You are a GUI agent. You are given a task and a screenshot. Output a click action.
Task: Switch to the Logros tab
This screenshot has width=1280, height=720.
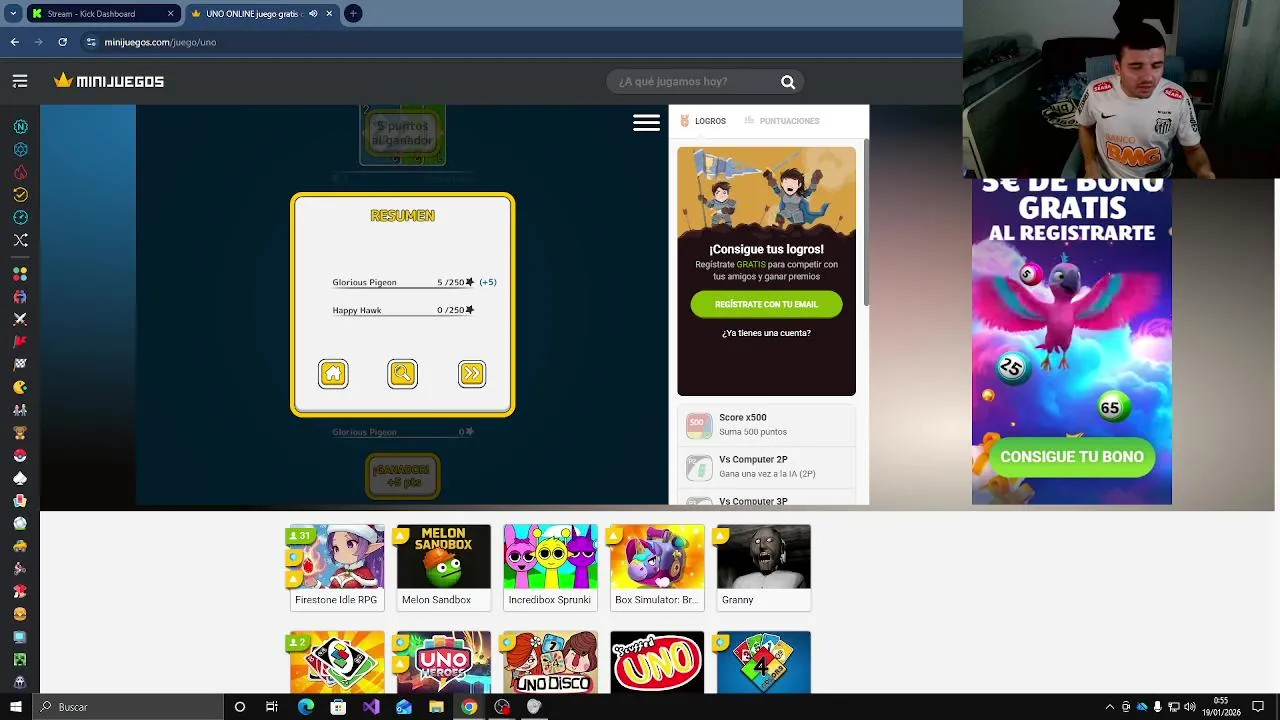pos(703,121)
